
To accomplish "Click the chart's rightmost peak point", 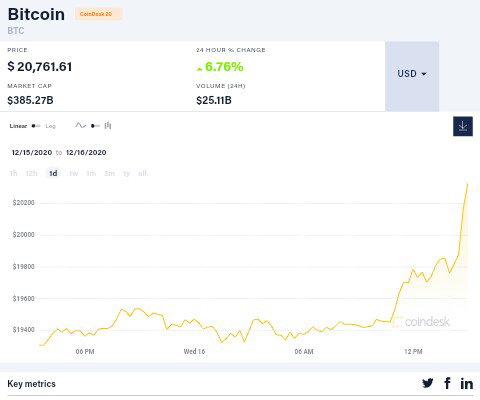I will point(468,184).
